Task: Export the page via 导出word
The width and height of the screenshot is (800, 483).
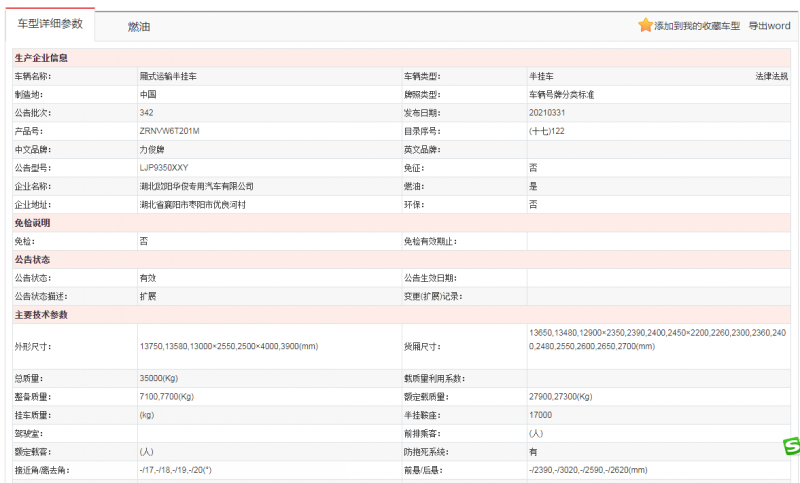Action: (769, 26)
